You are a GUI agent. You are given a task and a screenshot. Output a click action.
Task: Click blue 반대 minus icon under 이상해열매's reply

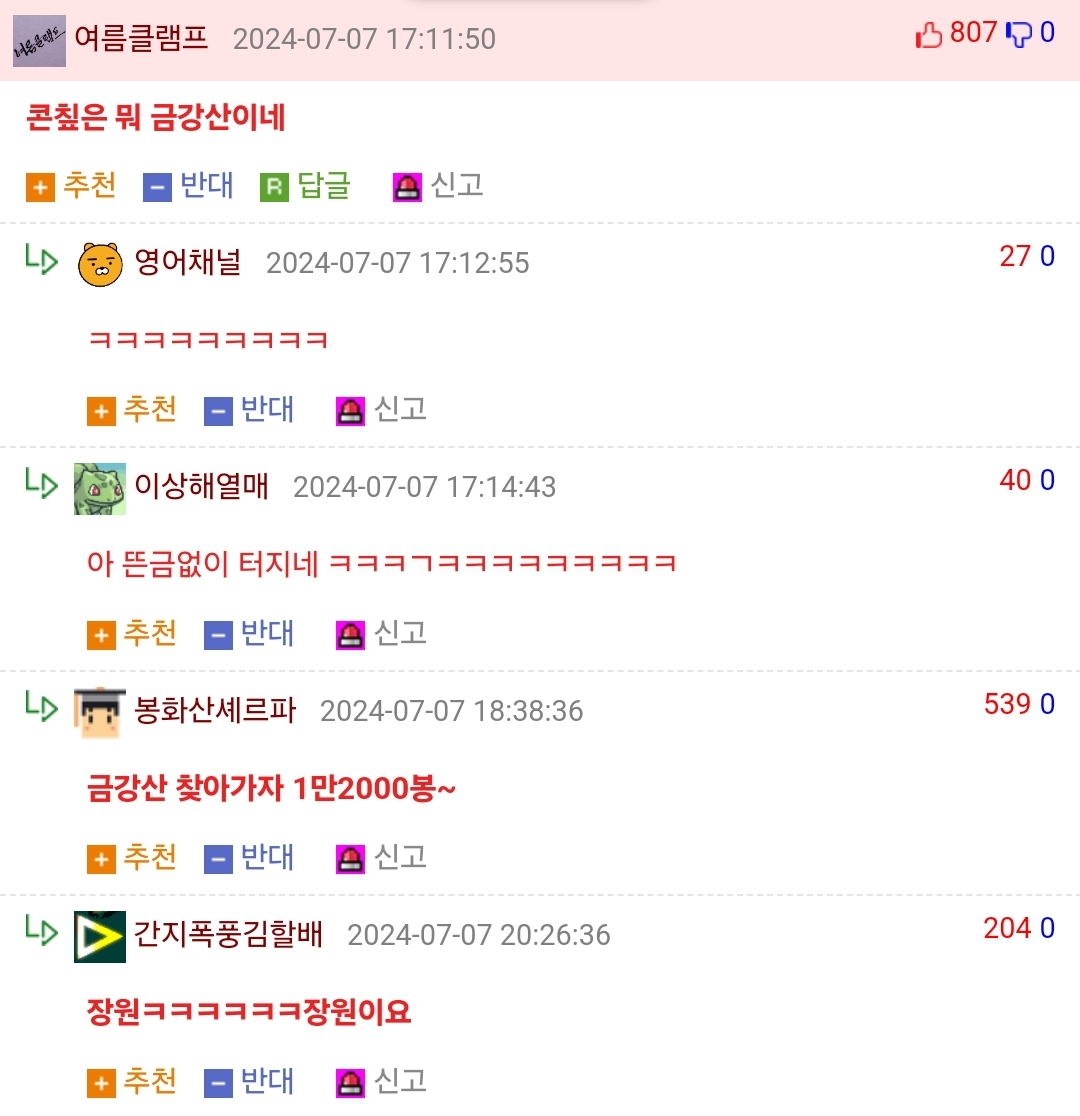tap(219, 636)
